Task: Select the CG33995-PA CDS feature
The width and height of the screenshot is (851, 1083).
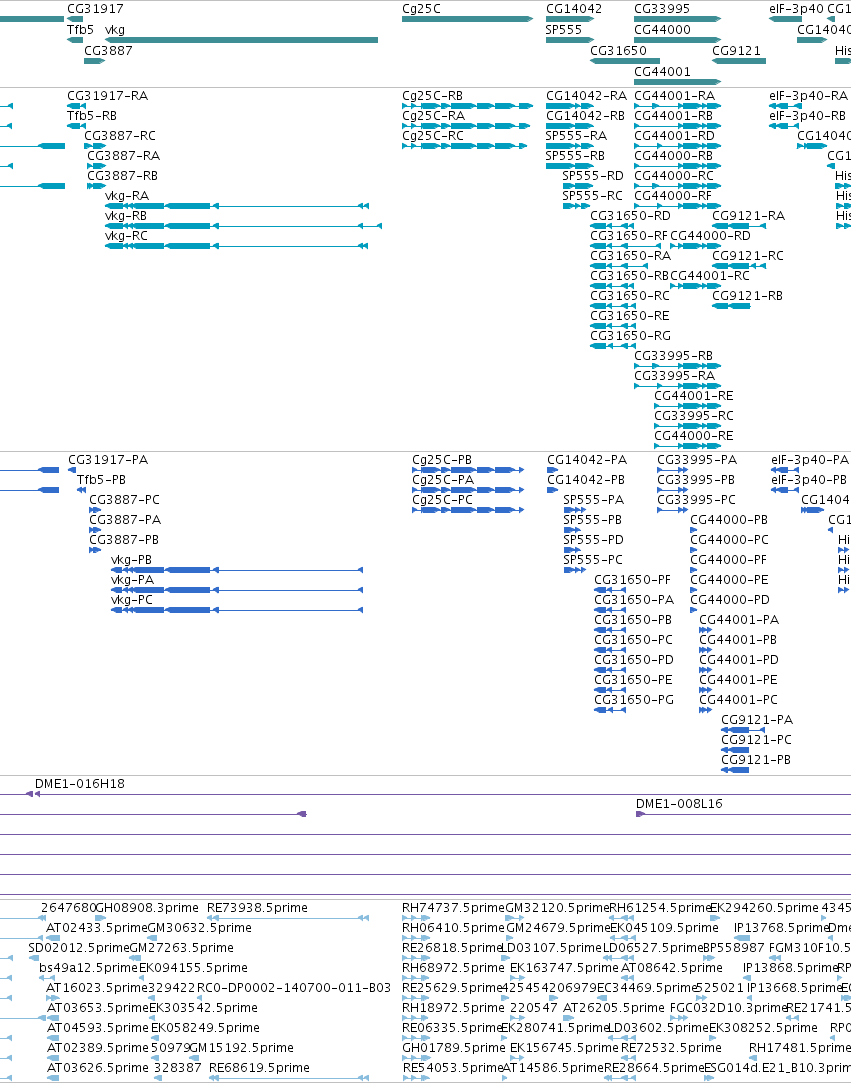Action: click(672, 470)
